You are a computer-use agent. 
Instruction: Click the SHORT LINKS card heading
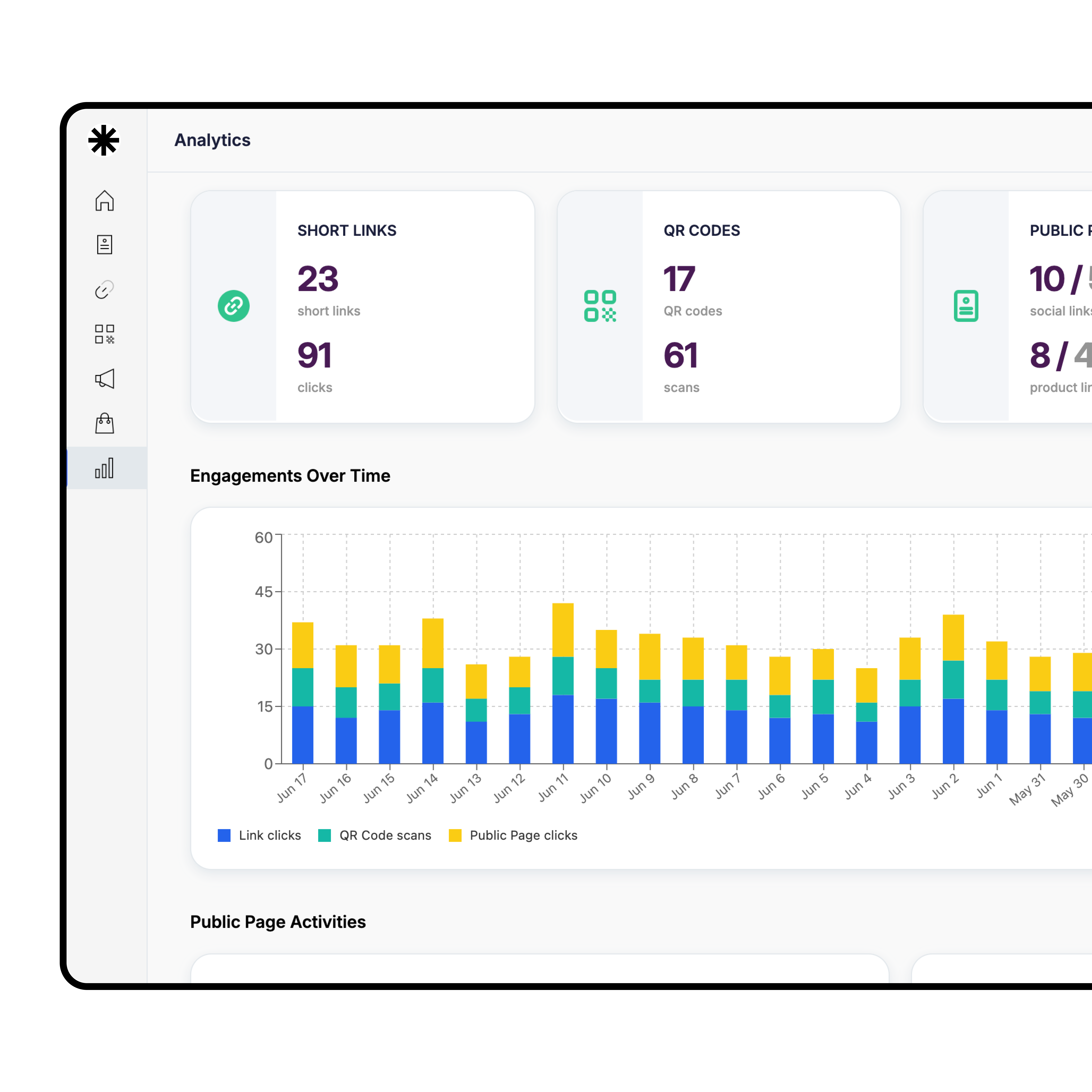tap(347, 231)
